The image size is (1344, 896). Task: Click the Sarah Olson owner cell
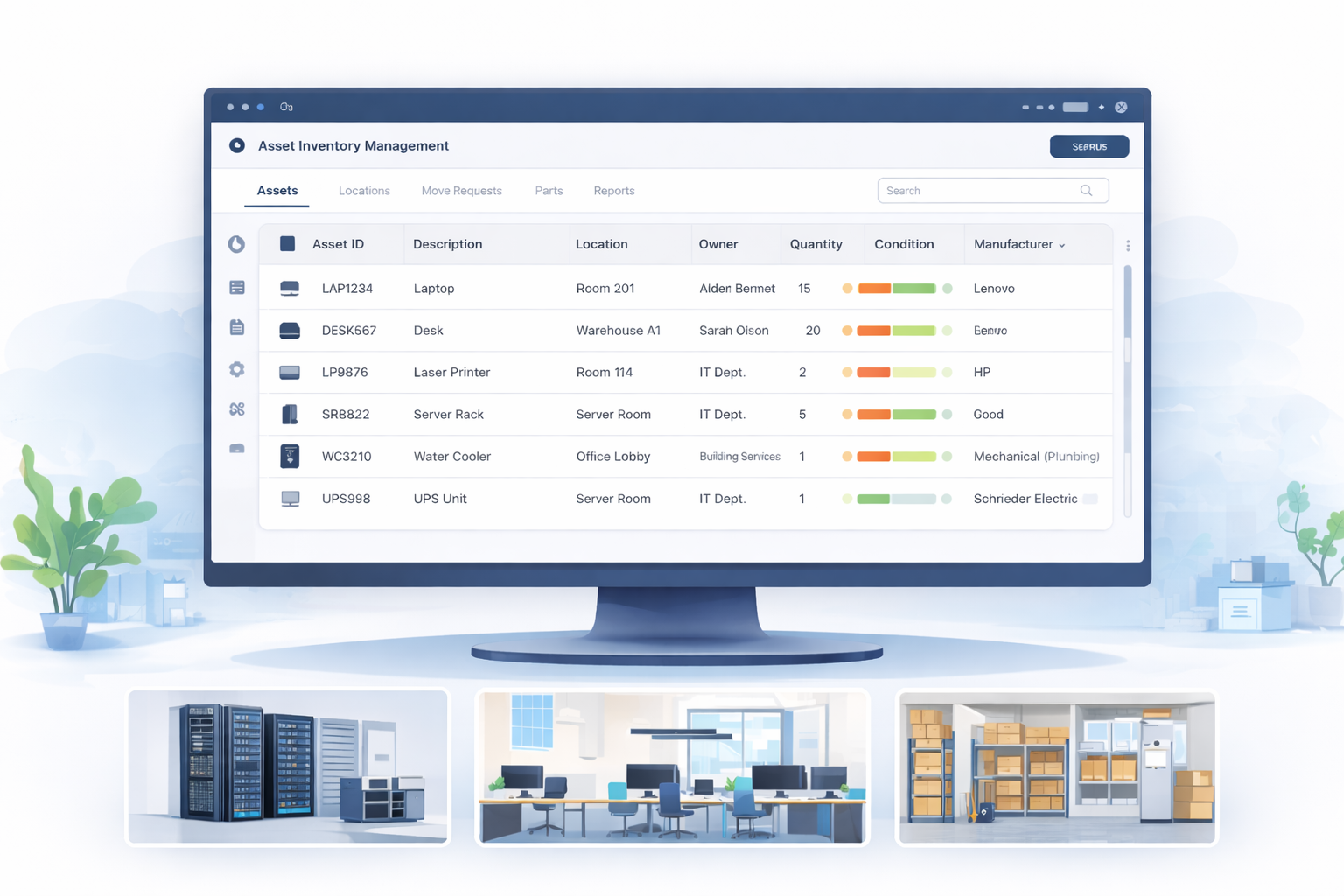click(734, 330)
